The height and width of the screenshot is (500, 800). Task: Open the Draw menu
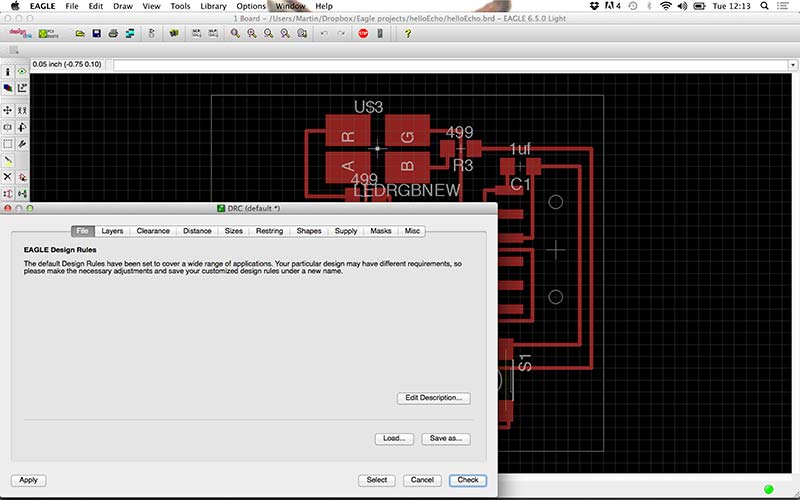pos(122,6)
